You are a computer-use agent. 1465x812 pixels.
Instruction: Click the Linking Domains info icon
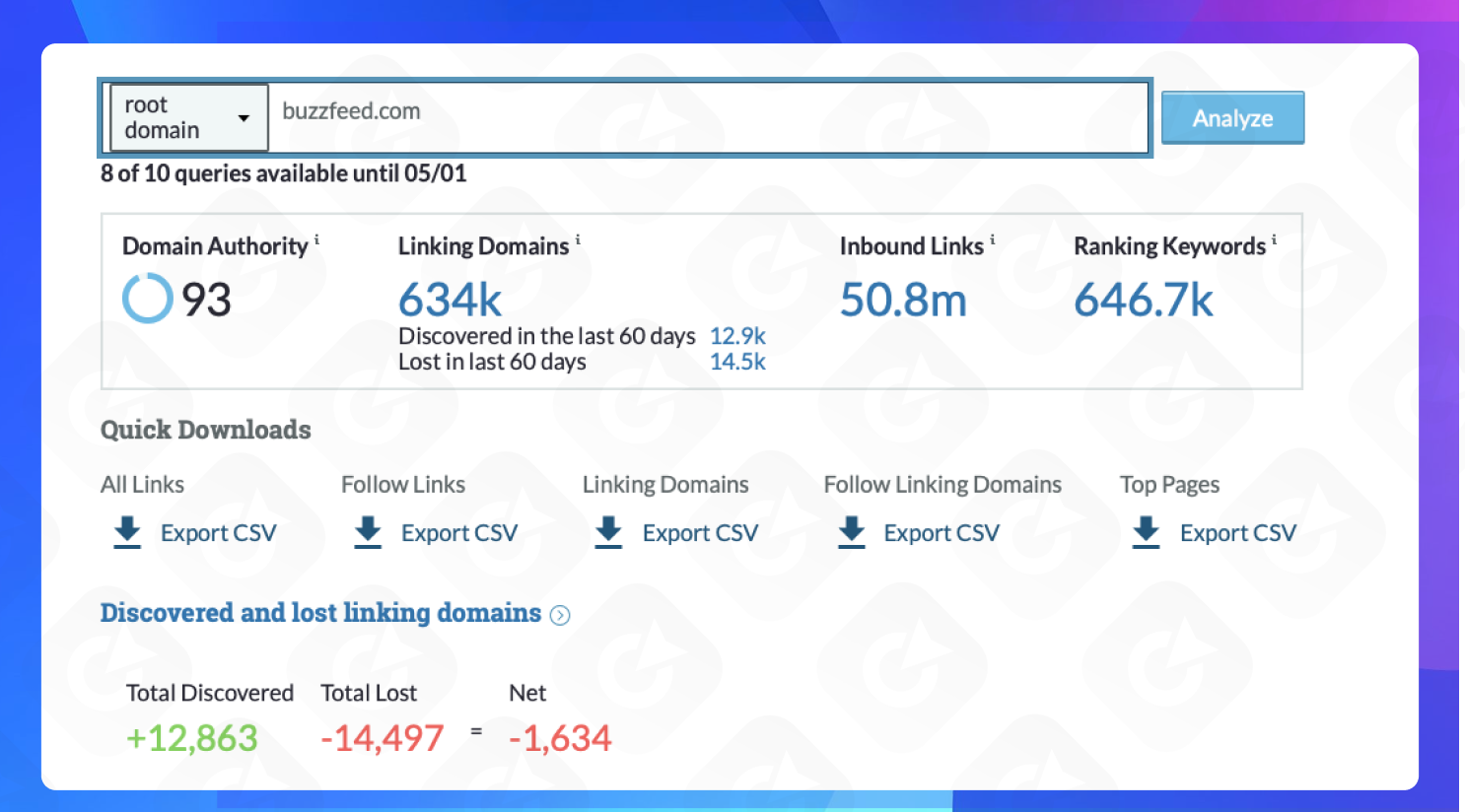point(578,239)
